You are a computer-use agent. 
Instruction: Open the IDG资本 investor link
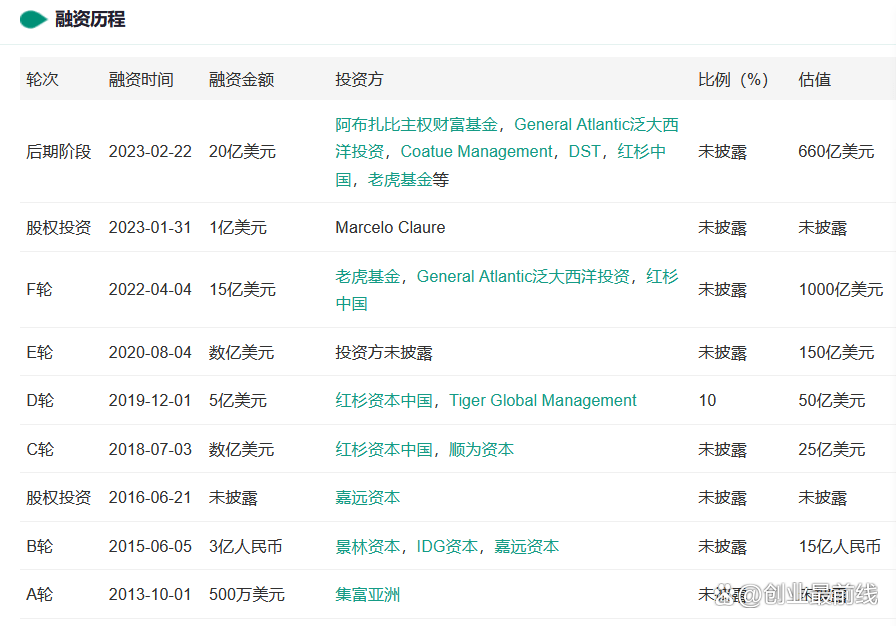click(447, 547)
